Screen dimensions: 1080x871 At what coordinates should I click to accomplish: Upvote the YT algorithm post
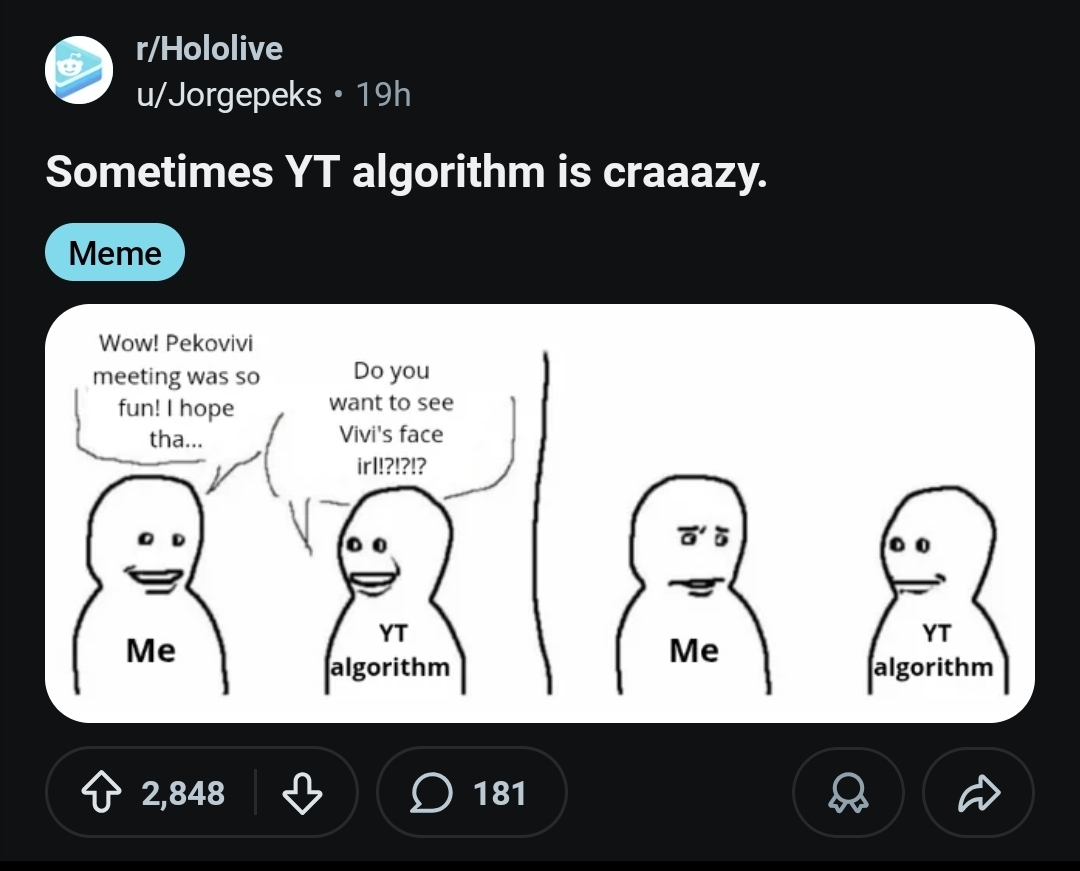click(x=101, y=793)
